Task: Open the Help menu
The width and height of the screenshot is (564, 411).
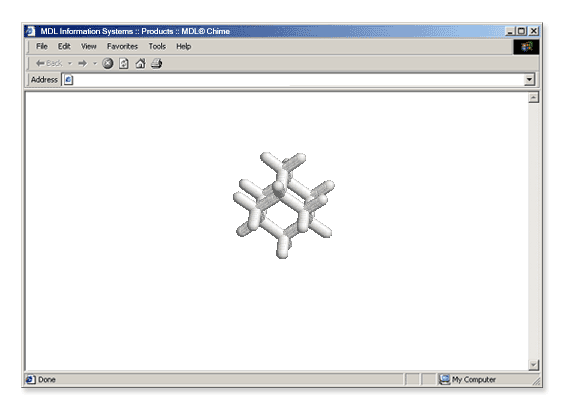Action: coord(183,46)
